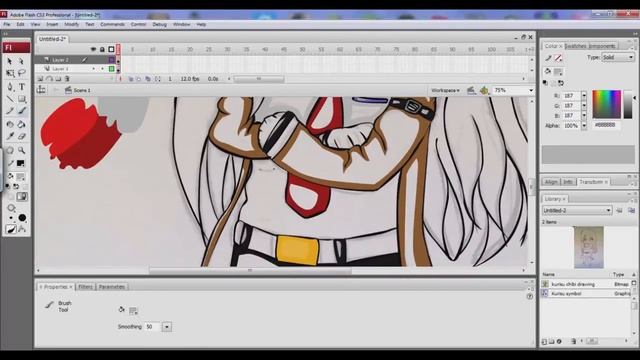
Task: Toggle Lock Fill brush option
Action: [22, 197]
